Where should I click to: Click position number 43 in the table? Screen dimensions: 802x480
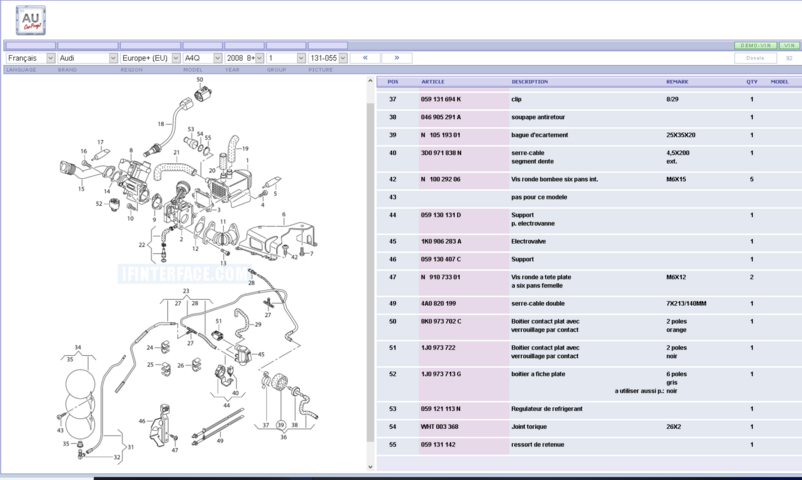coord(393,198)
